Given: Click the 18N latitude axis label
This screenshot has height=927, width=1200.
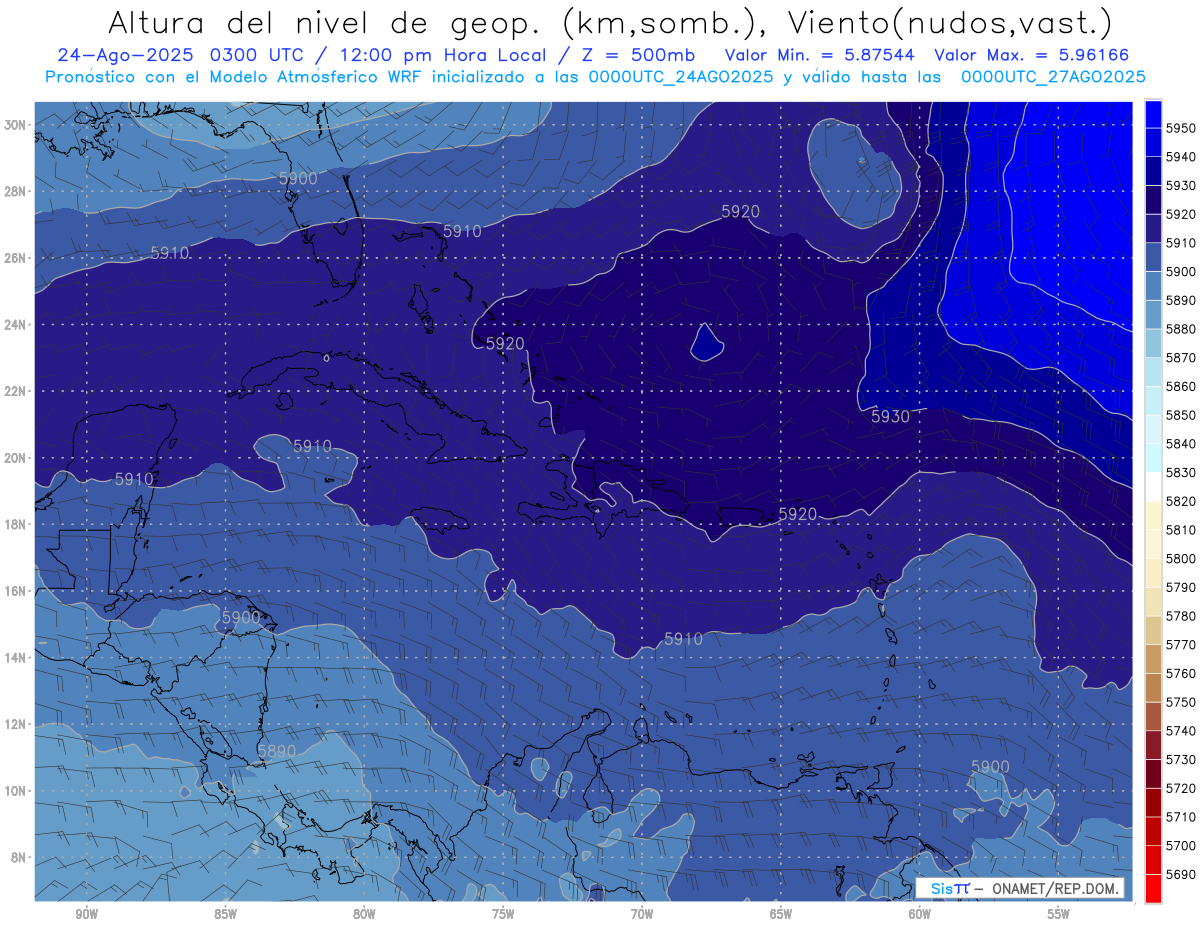Looking at the screenshot, I should pos(15,524).
